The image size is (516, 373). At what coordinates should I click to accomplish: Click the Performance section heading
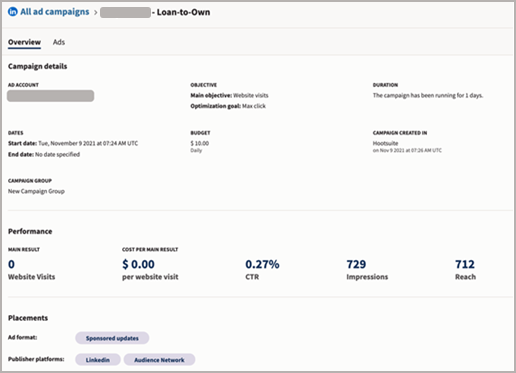[x=30, y=231]
